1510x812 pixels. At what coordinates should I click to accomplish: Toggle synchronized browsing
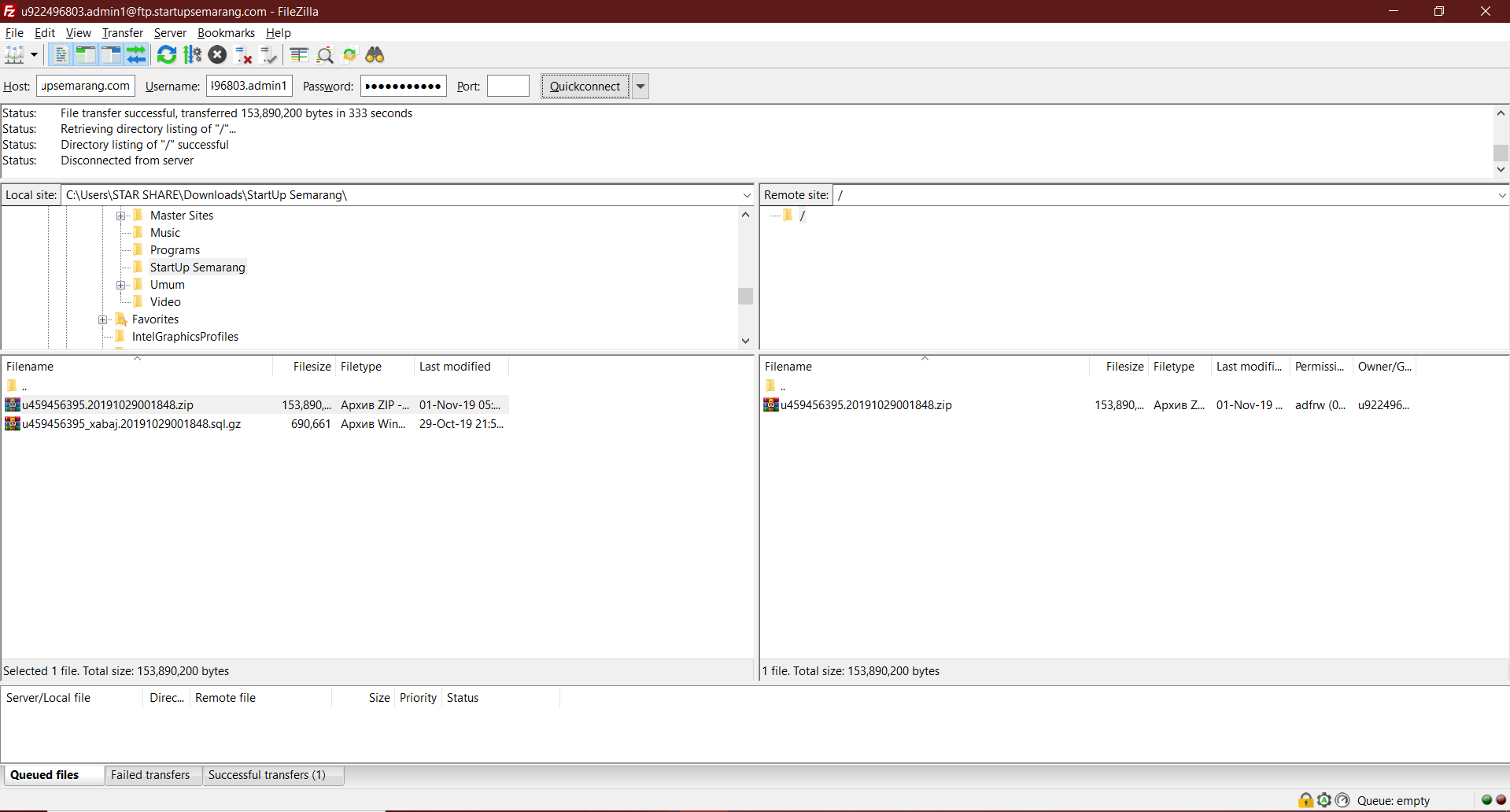(x=350, y=55)
